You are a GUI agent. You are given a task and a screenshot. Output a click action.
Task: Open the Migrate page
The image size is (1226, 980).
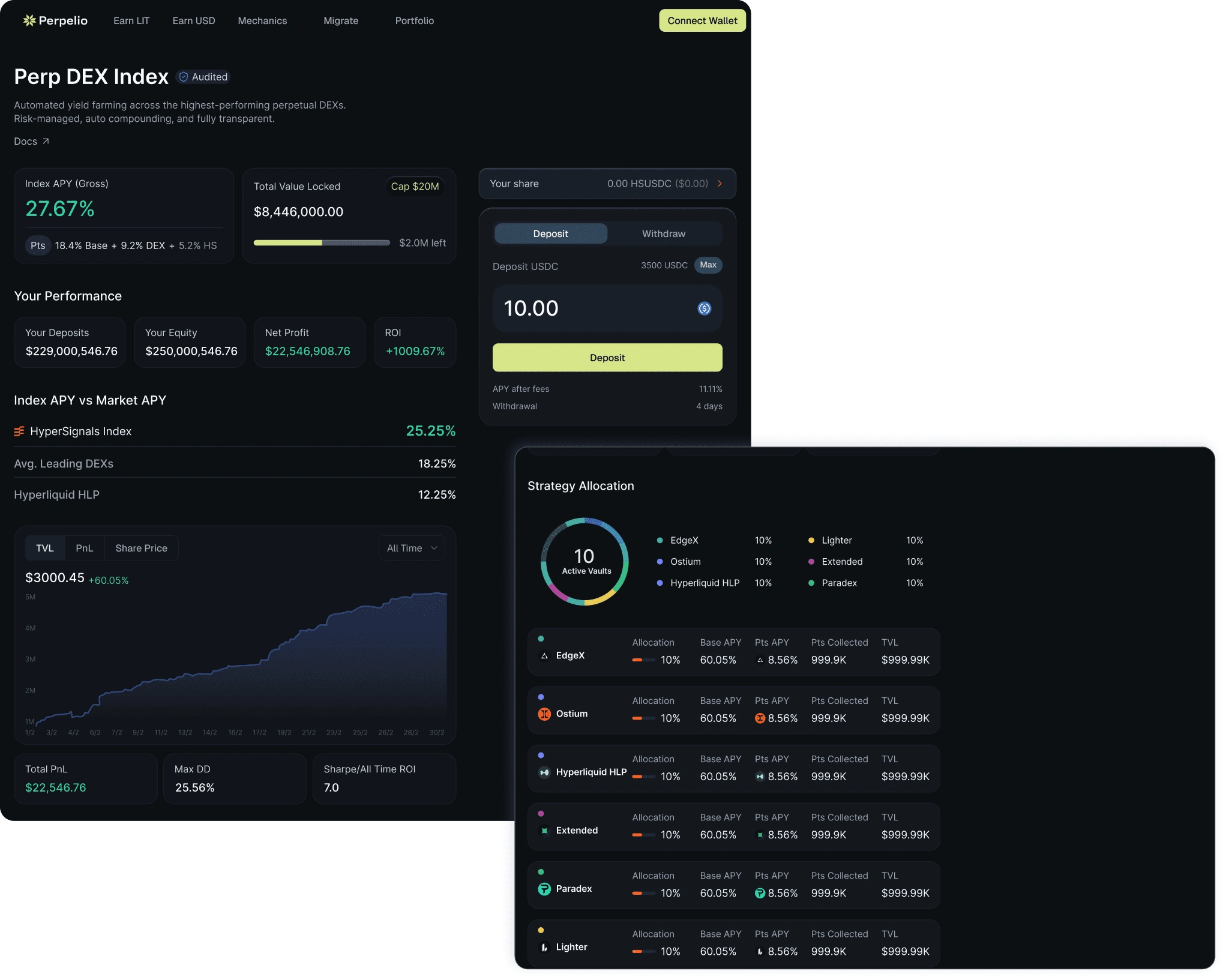(341, 20)
